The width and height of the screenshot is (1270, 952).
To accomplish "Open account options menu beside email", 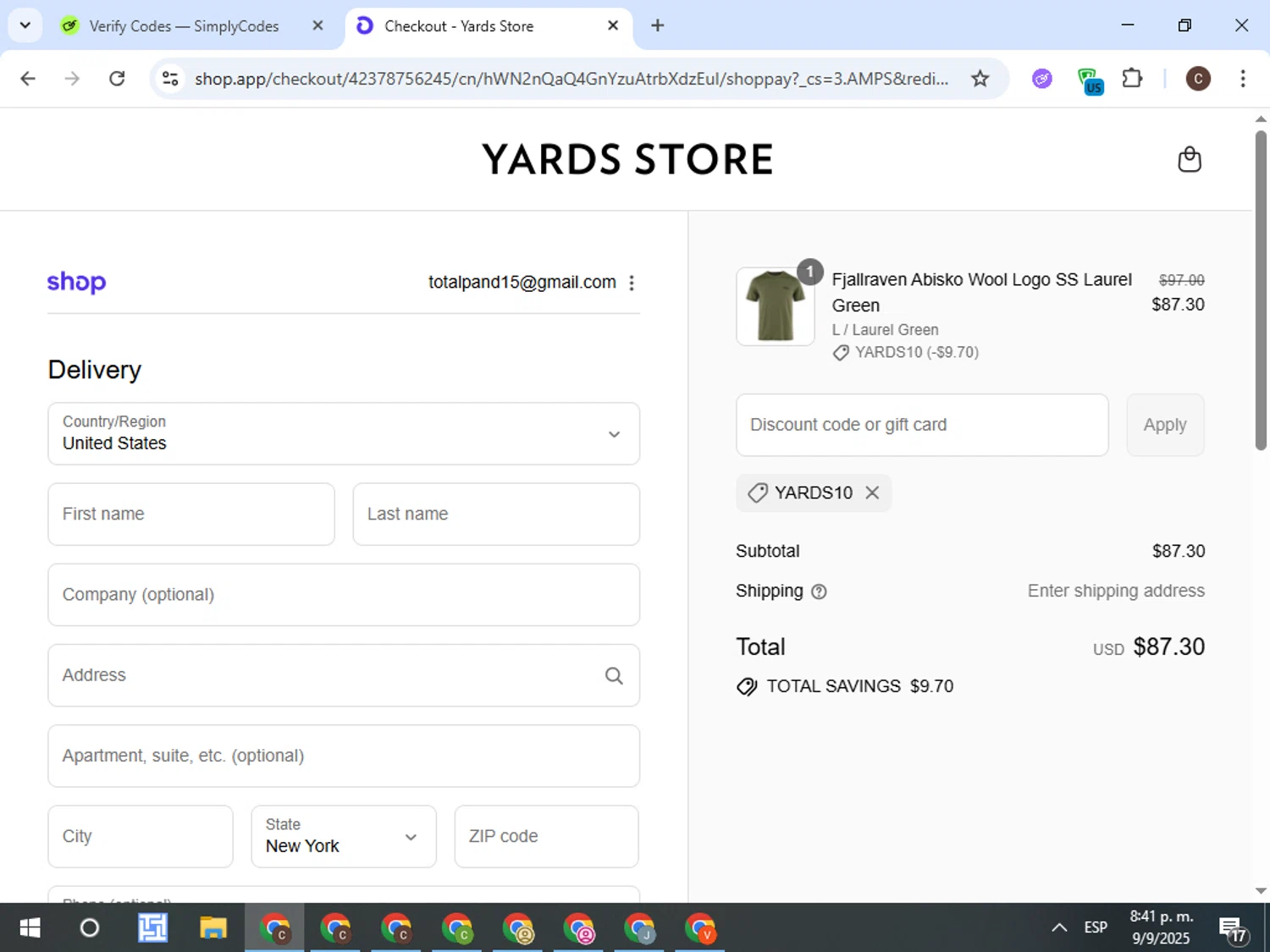I will click(x=632, y=283).
